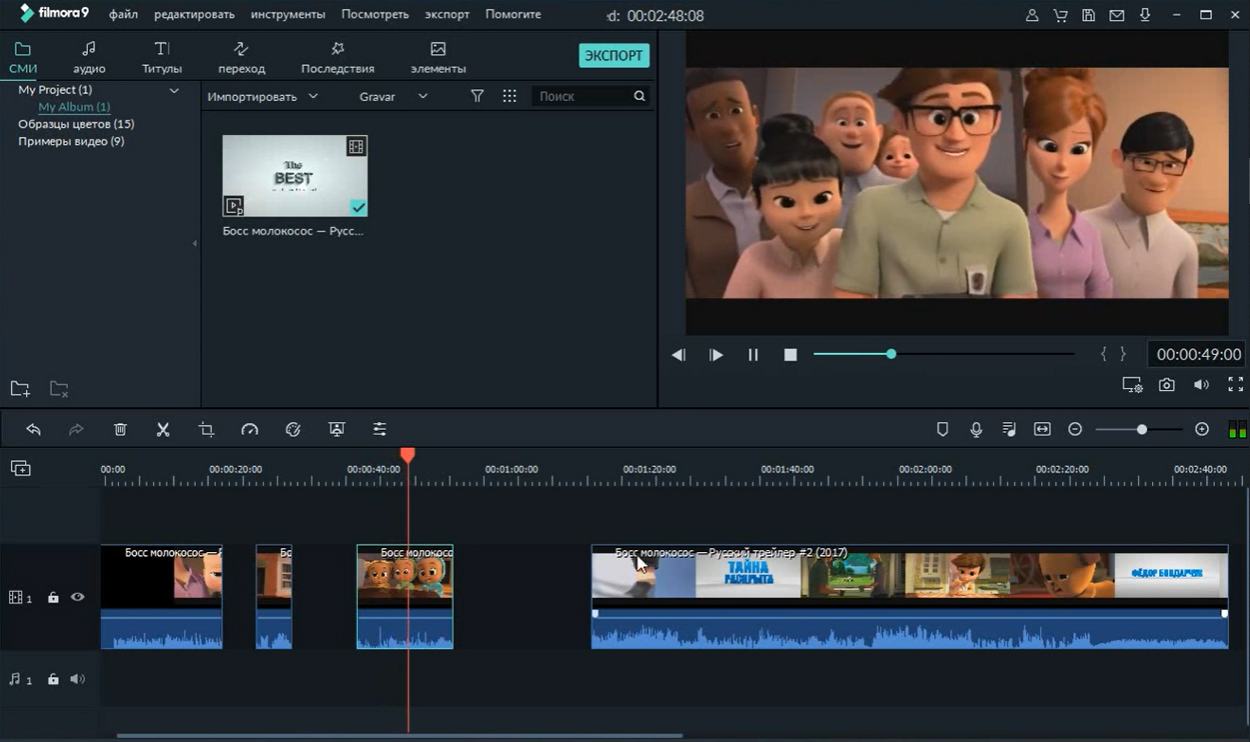The image size is (1250, 742).
Task: Click the timeline zoom slider handle
Action: coord(1141,429)
